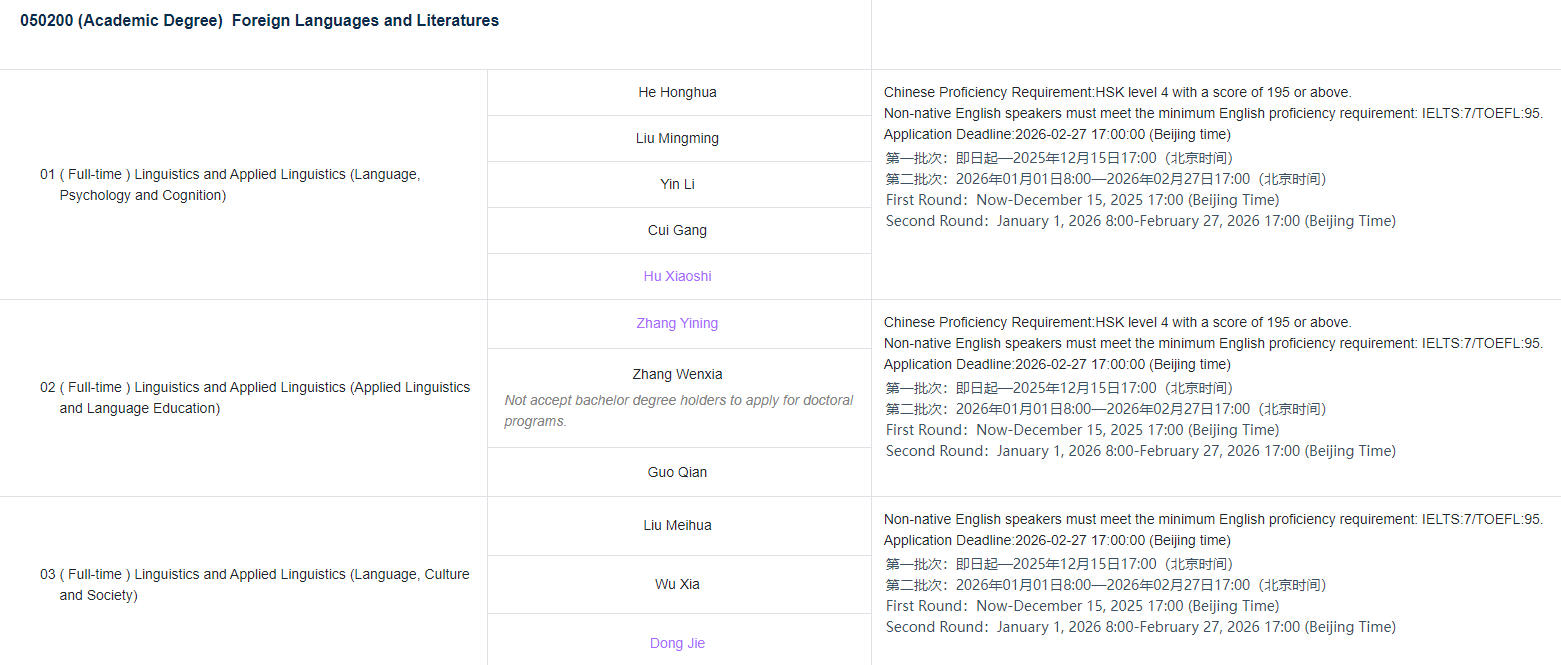
Task: Open the Zhang Yining supervisor link
Action: pos(677,323)
